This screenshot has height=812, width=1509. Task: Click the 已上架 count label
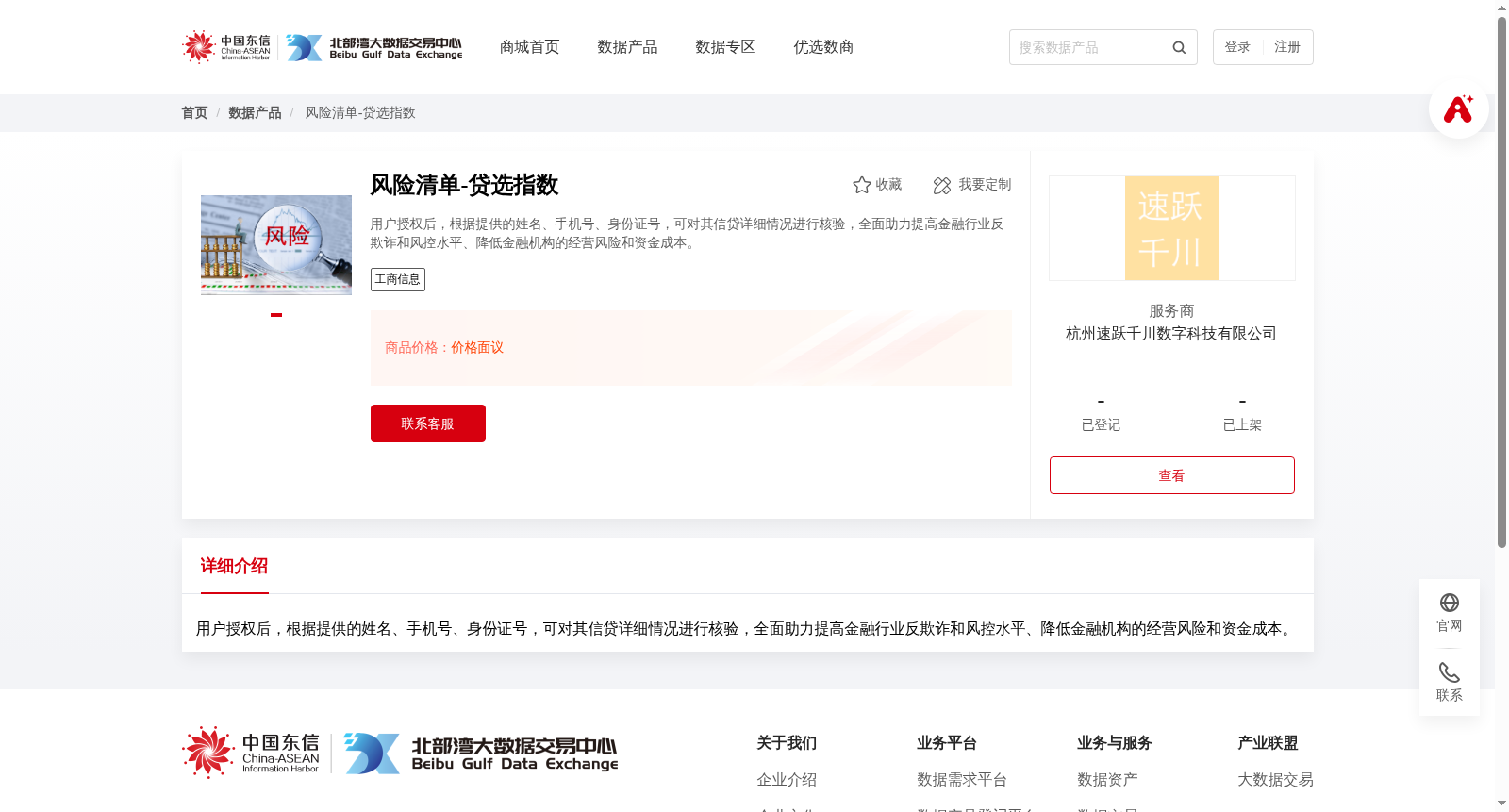[x=1242, y=425]
